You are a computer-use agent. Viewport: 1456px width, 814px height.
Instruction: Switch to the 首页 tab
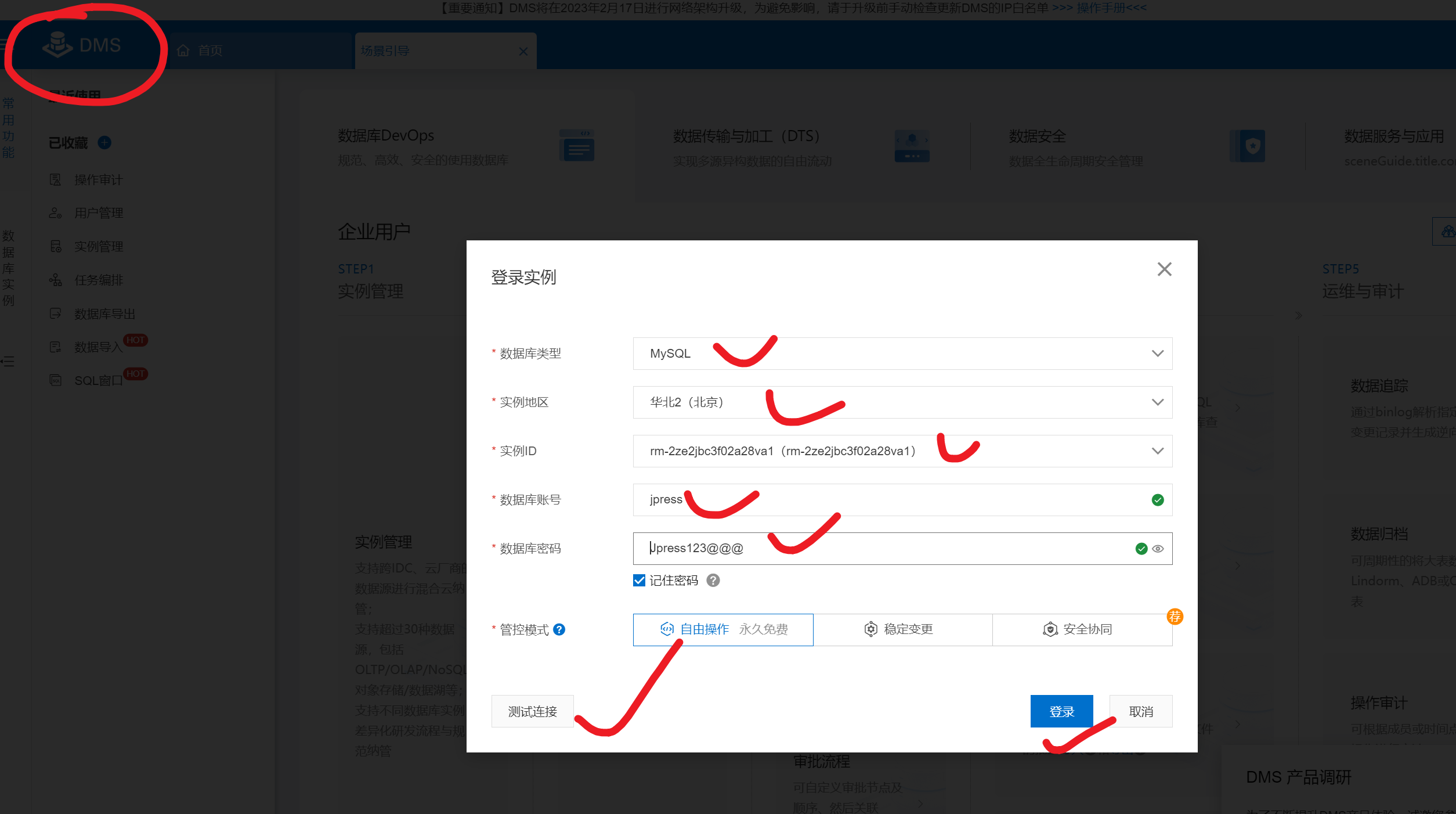coord(209,51)
